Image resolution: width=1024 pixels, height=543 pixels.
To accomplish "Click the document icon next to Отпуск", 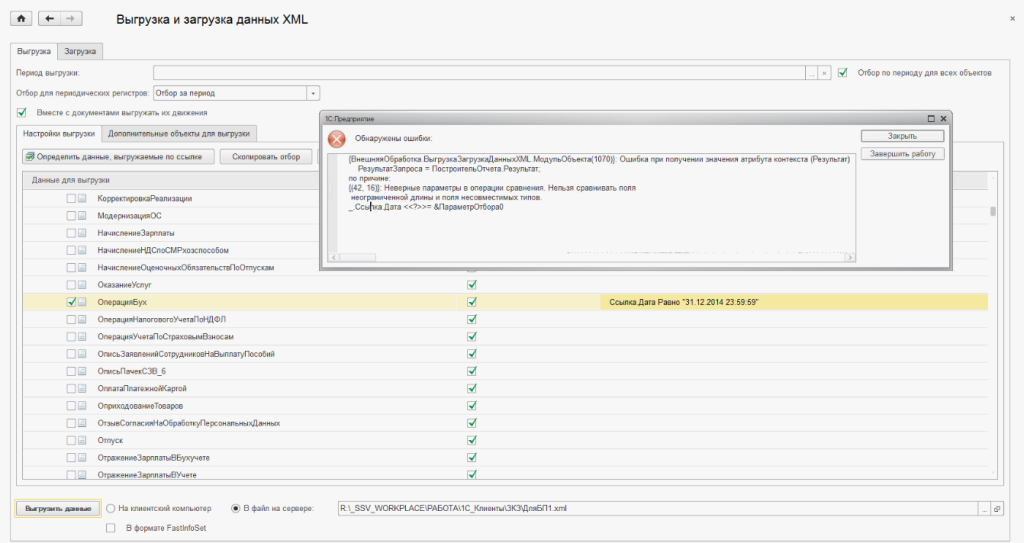I will (82, 440).
